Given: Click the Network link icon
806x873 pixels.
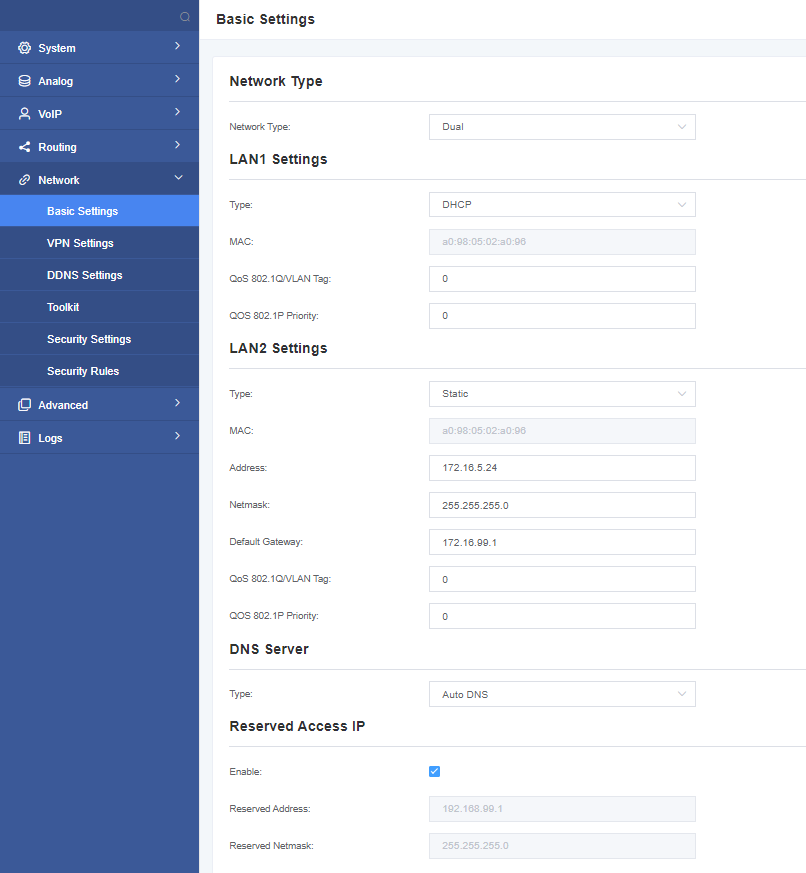Looking at the screenshot, I should point(24,180).
